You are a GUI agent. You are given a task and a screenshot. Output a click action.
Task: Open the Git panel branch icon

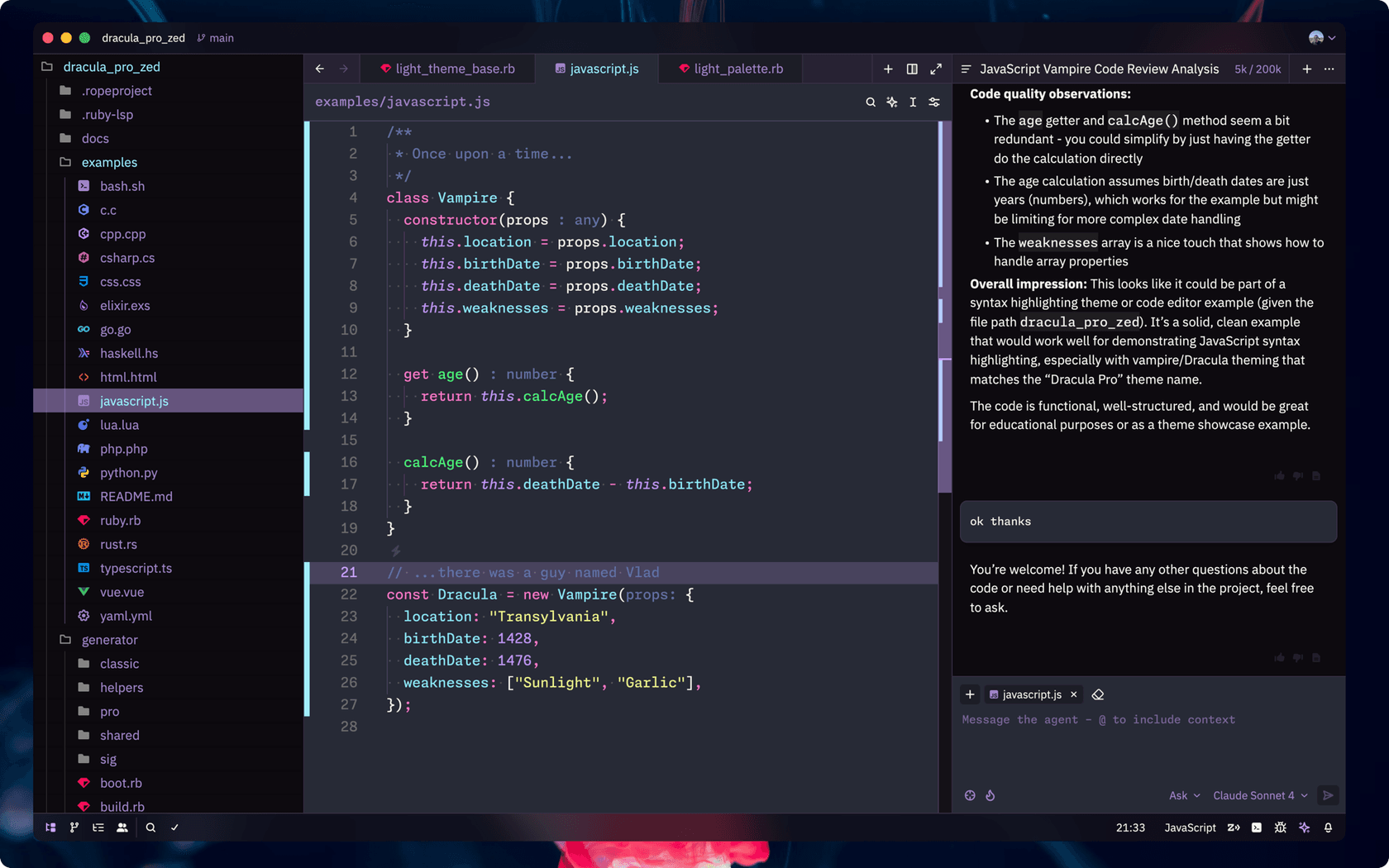[74, 827]
